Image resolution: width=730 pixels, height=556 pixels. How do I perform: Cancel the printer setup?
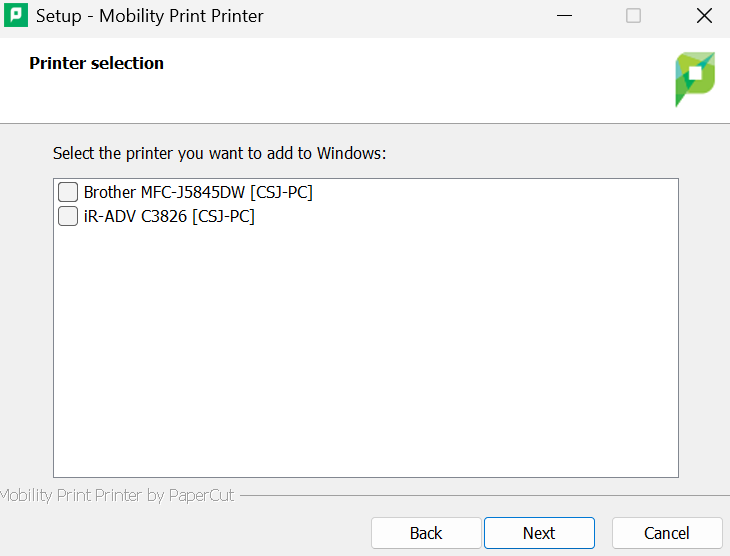click(666, 533)
